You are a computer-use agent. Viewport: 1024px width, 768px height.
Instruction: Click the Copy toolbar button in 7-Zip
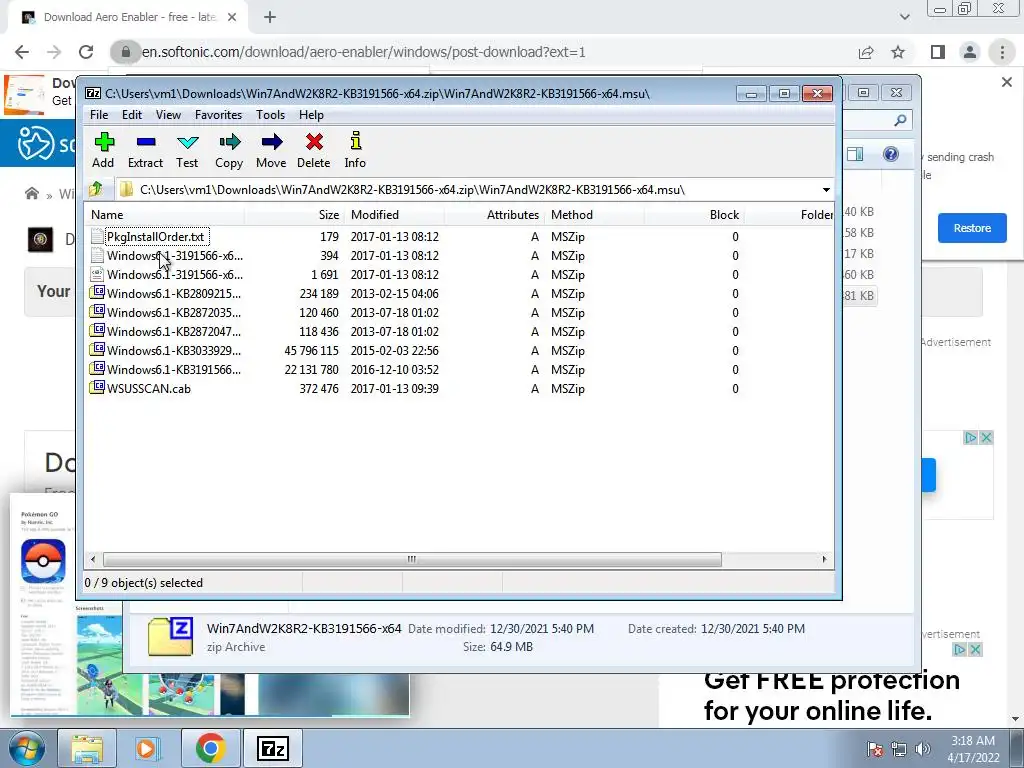pyautogui.click(x=229, y=151)
